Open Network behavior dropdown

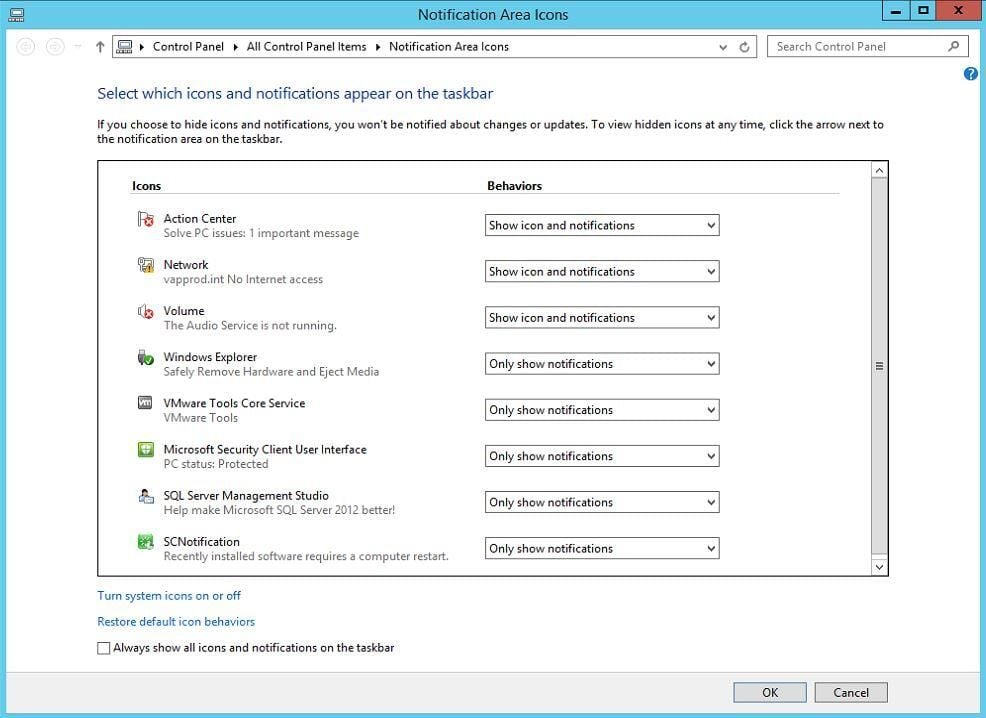(x=602, y=272)
